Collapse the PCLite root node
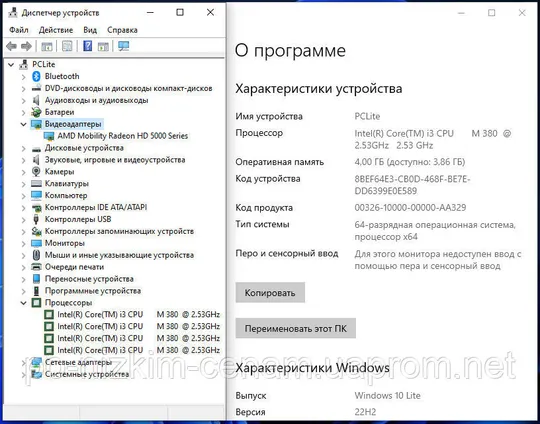Image resolution: width=540 pixels, height=424 pixels. [11, 64]
